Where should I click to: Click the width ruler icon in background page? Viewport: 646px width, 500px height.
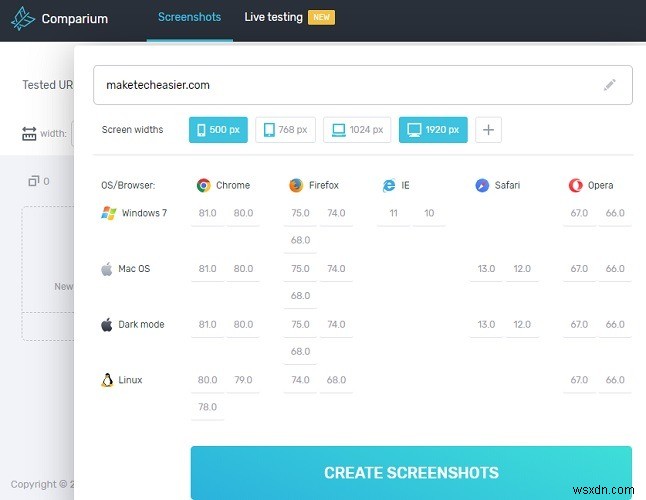point(29,133)
